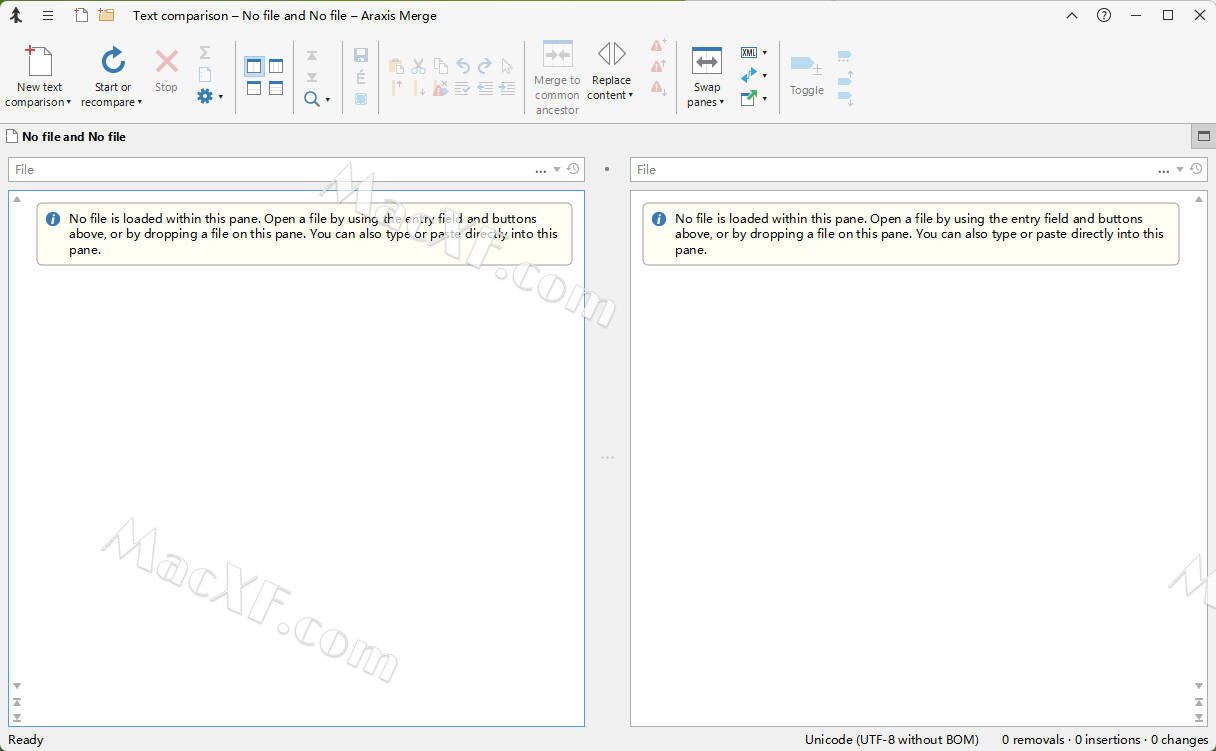Image resolution: width=1216 pixels, height=751 pixels.
Task: Click Start or recompare
Action: click(112, 77)
